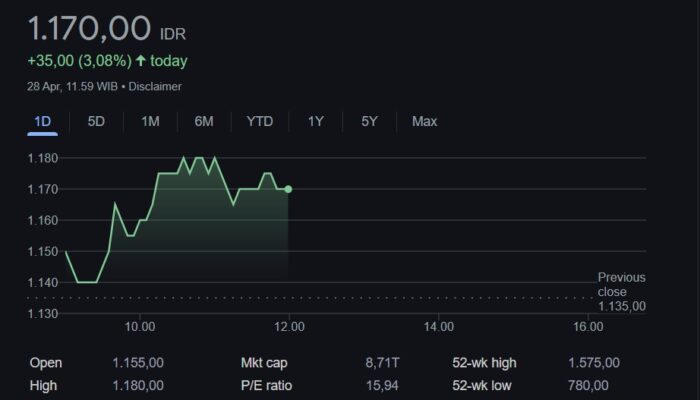700x400 pixels.
Task: Click the 1.140 price axis label
Action: (x=43, y=283)
